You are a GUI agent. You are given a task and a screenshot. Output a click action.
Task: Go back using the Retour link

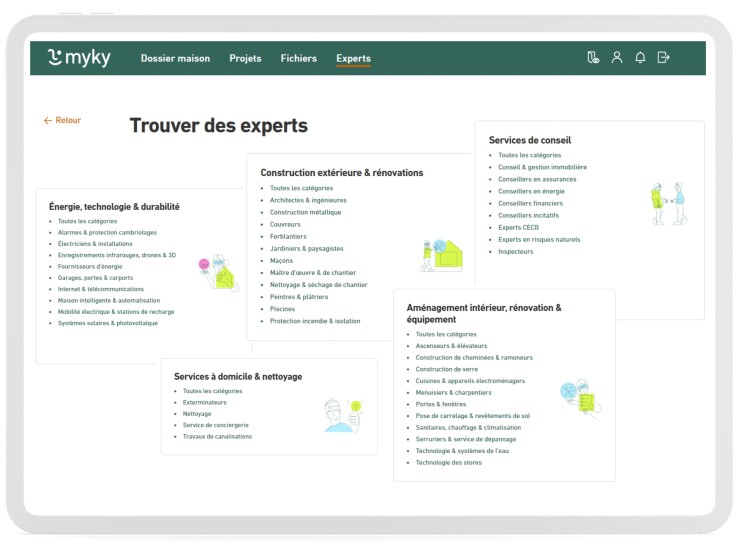[x=62, y=120]
